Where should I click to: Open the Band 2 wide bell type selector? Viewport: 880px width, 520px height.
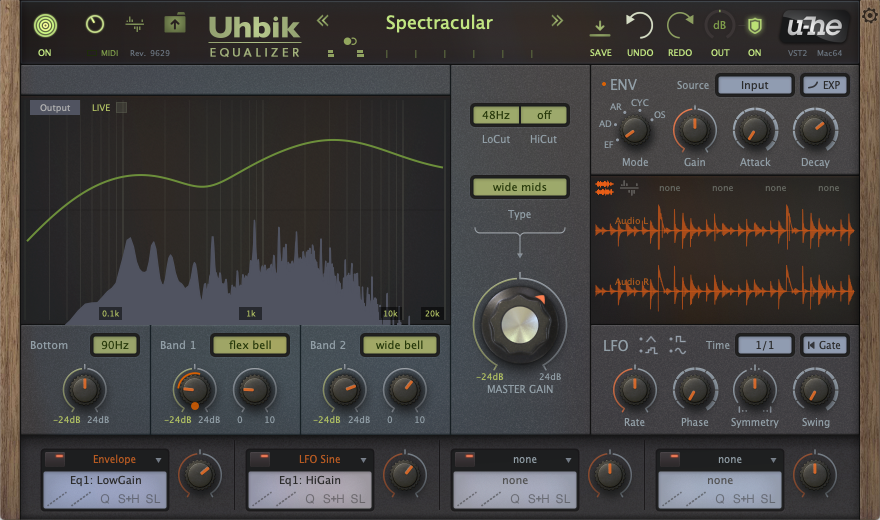coord(399,345)
